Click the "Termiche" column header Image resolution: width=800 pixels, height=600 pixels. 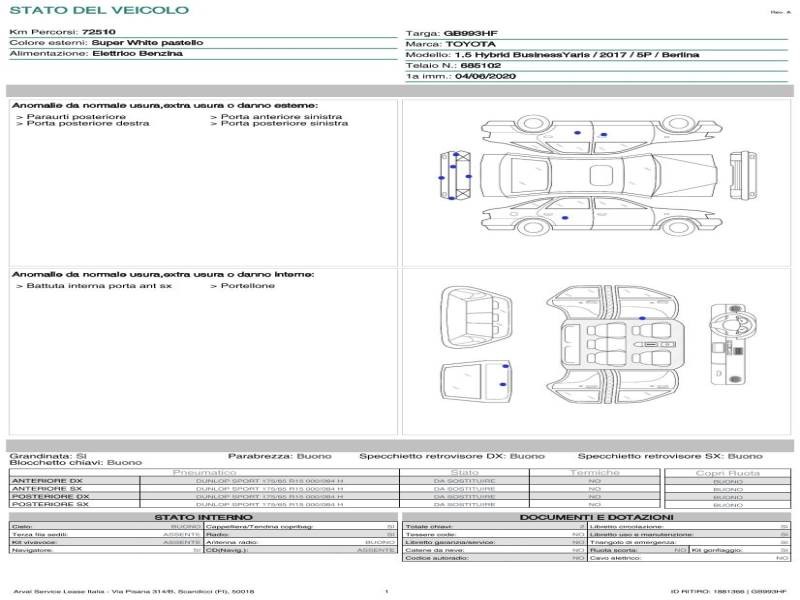click(595, 473)
